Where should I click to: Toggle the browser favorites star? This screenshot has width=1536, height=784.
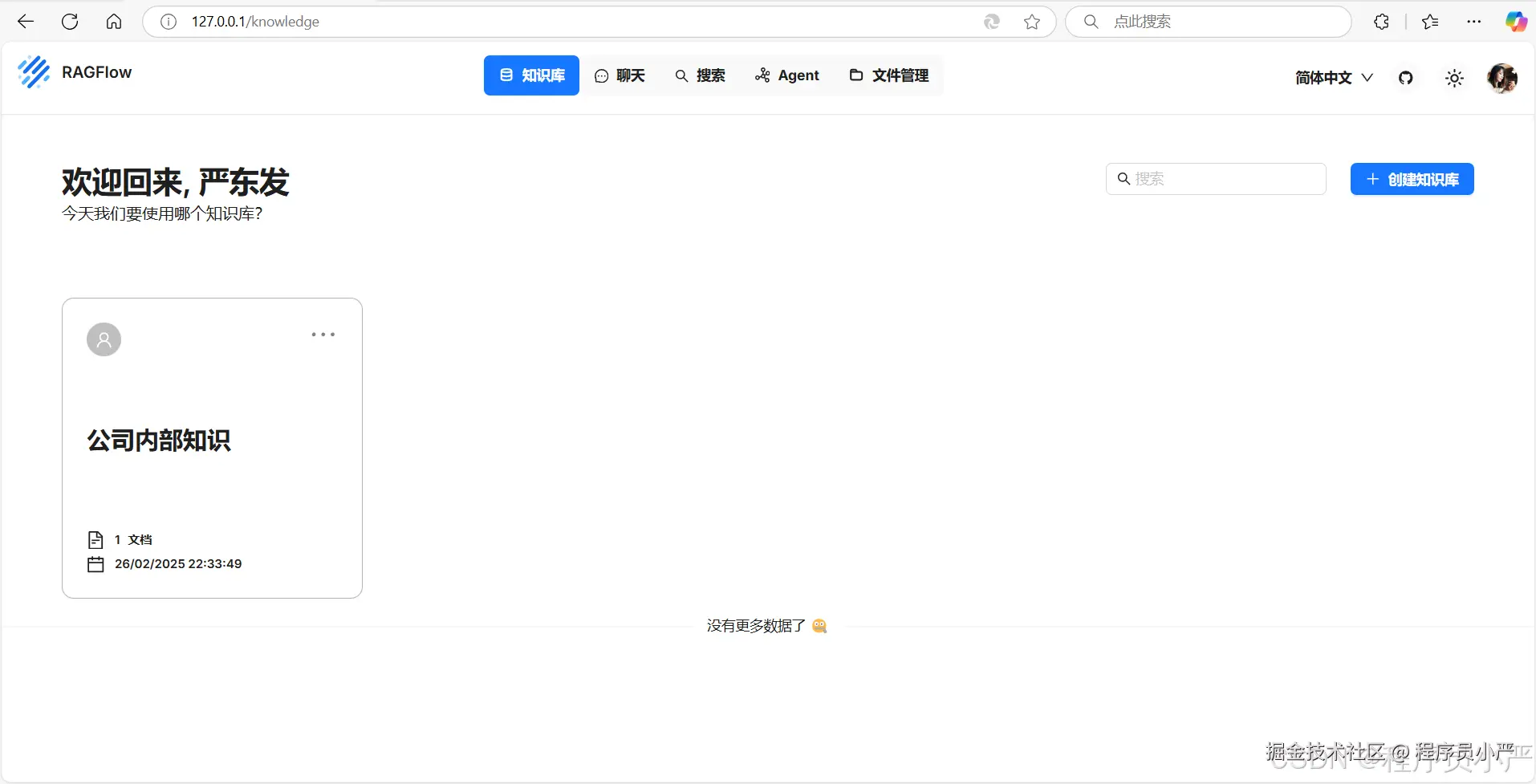point(1032,22)
